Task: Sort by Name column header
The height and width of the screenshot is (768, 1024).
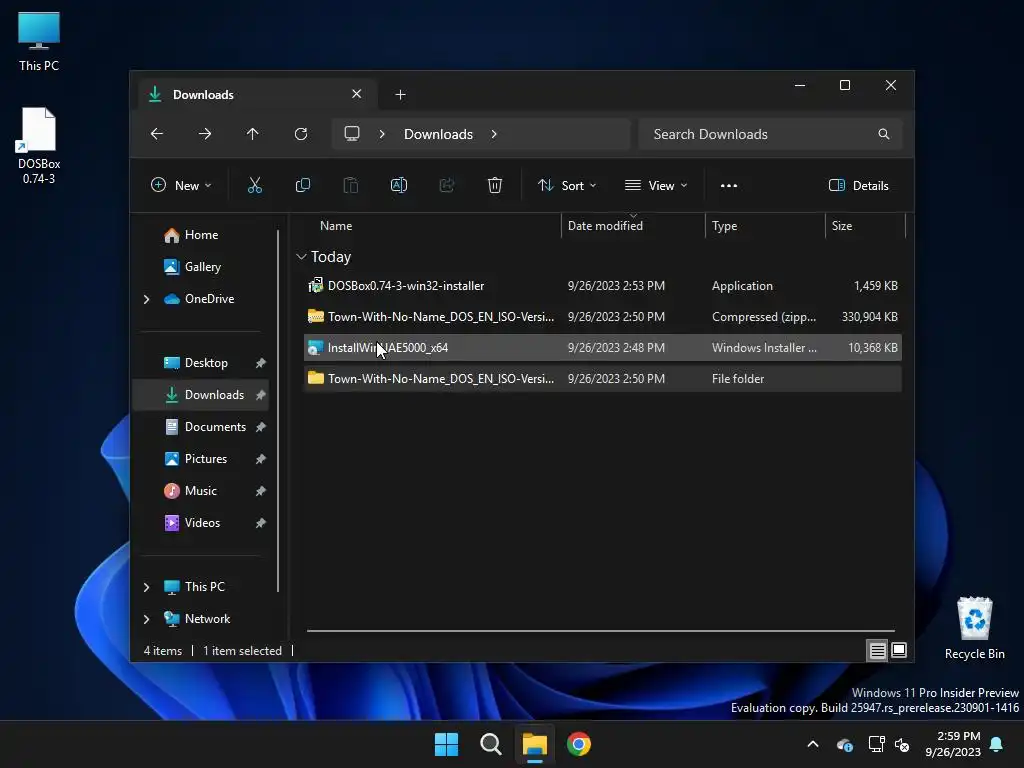Action: pos(336,226)
